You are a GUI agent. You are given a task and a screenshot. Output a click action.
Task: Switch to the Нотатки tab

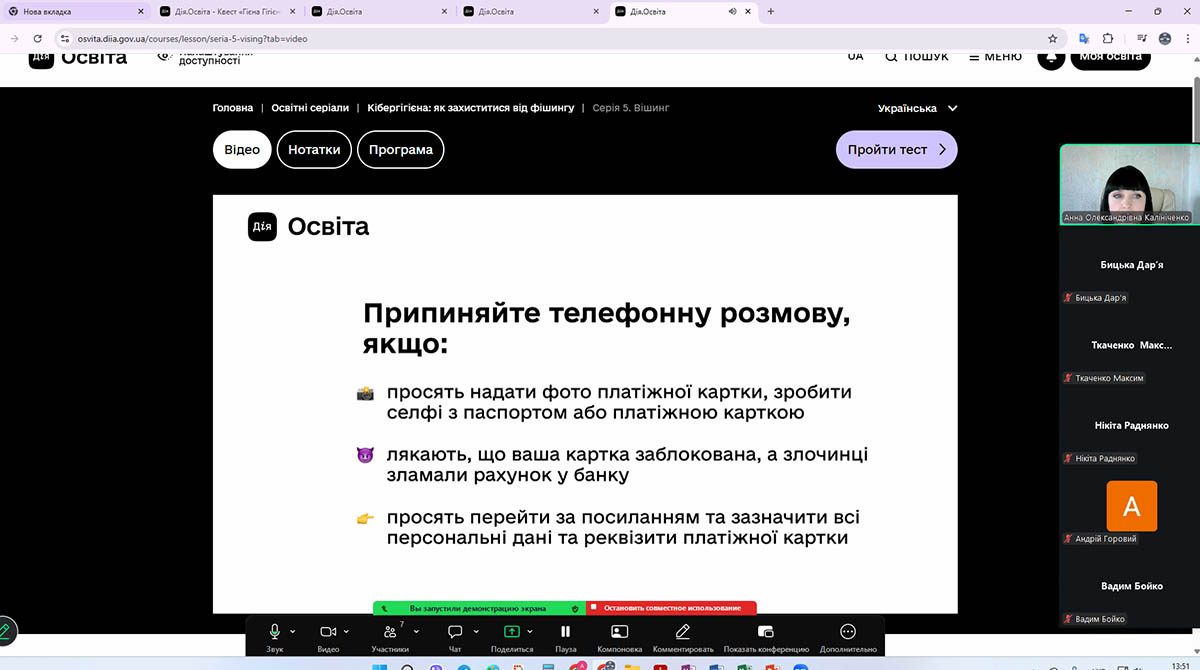(x=314, y=150)
